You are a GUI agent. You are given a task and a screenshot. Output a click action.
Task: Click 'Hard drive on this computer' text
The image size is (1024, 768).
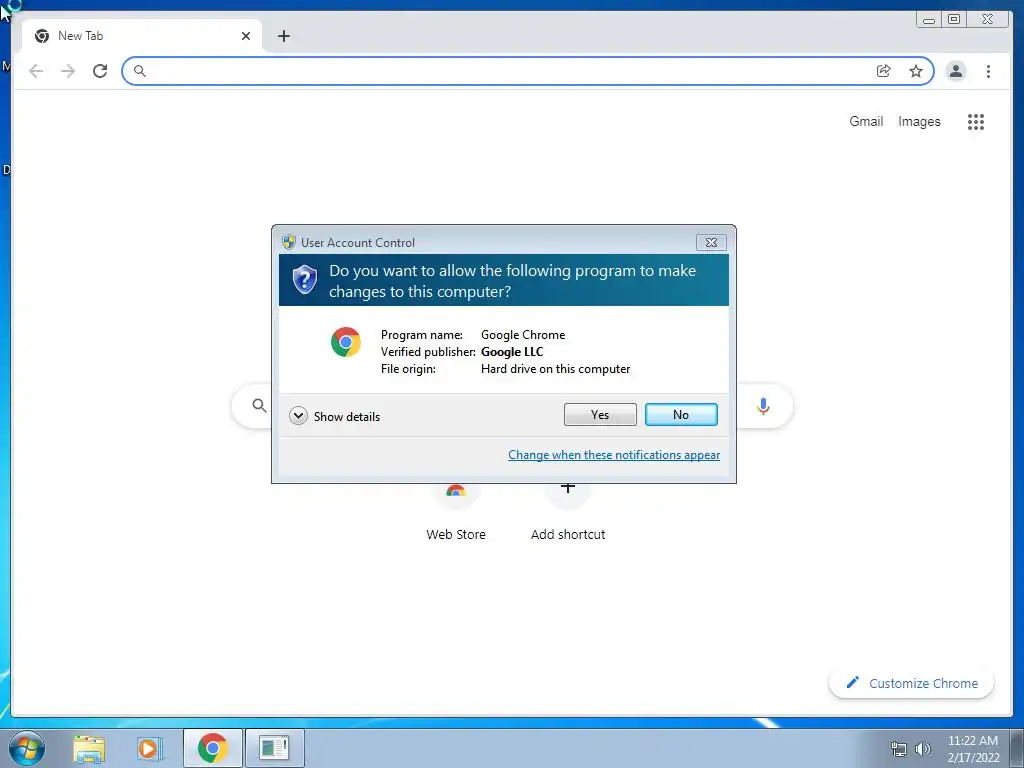(556, 369)
